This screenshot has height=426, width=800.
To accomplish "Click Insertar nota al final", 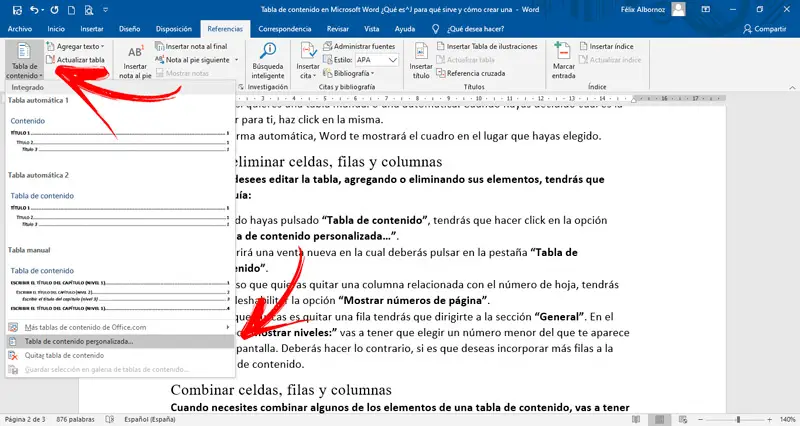I will point(191,46).
